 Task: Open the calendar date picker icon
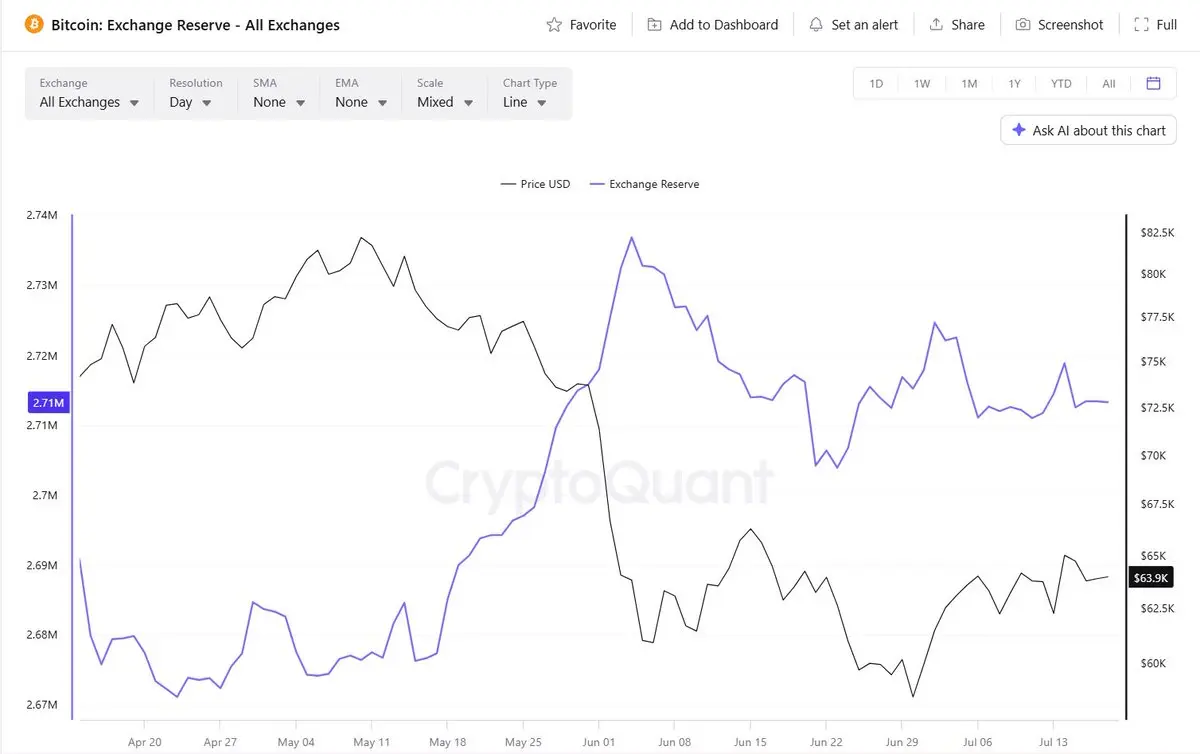coord(1153,83)
